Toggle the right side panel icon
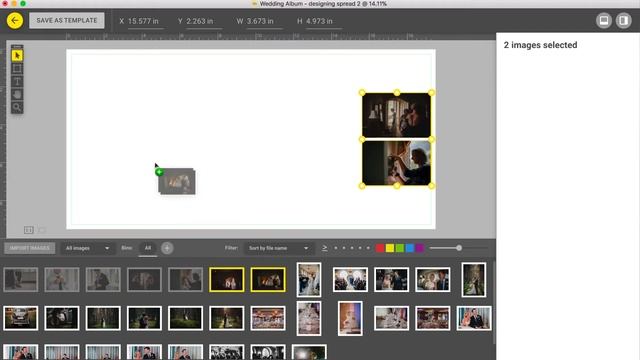The width and height of the screenshot is (640, 360). (623, 20)
